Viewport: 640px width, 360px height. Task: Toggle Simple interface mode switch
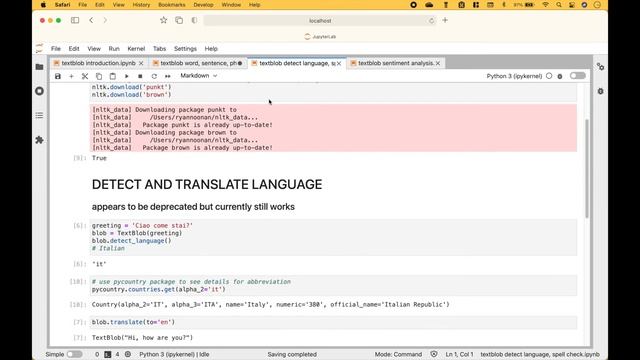pos(74,354)
